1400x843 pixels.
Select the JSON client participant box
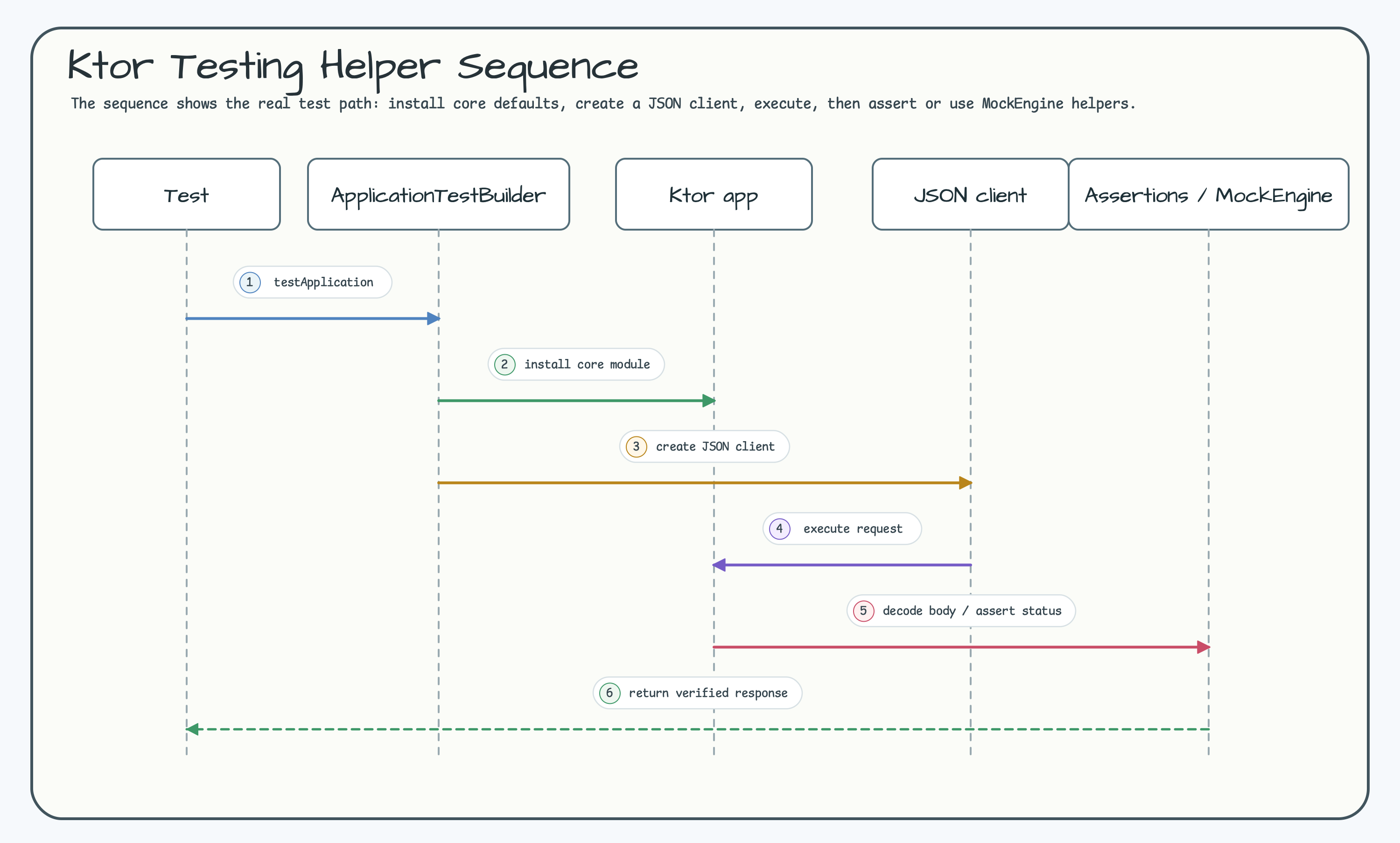pos(970,194)
